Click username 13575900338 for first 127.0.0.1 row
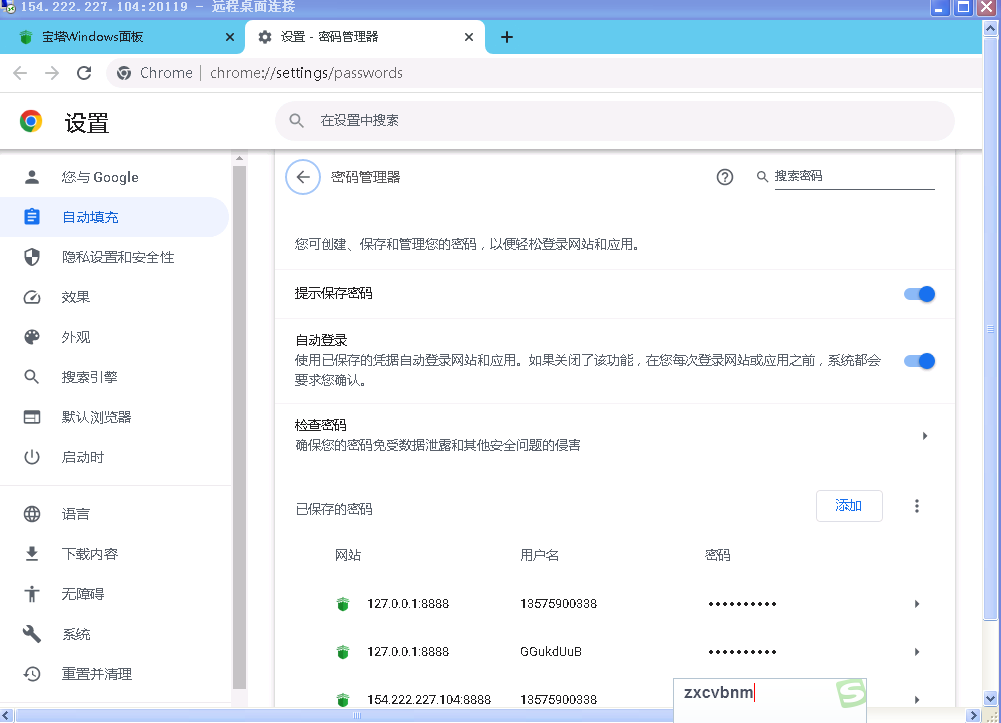1001x723 pixels. point(559,604)
